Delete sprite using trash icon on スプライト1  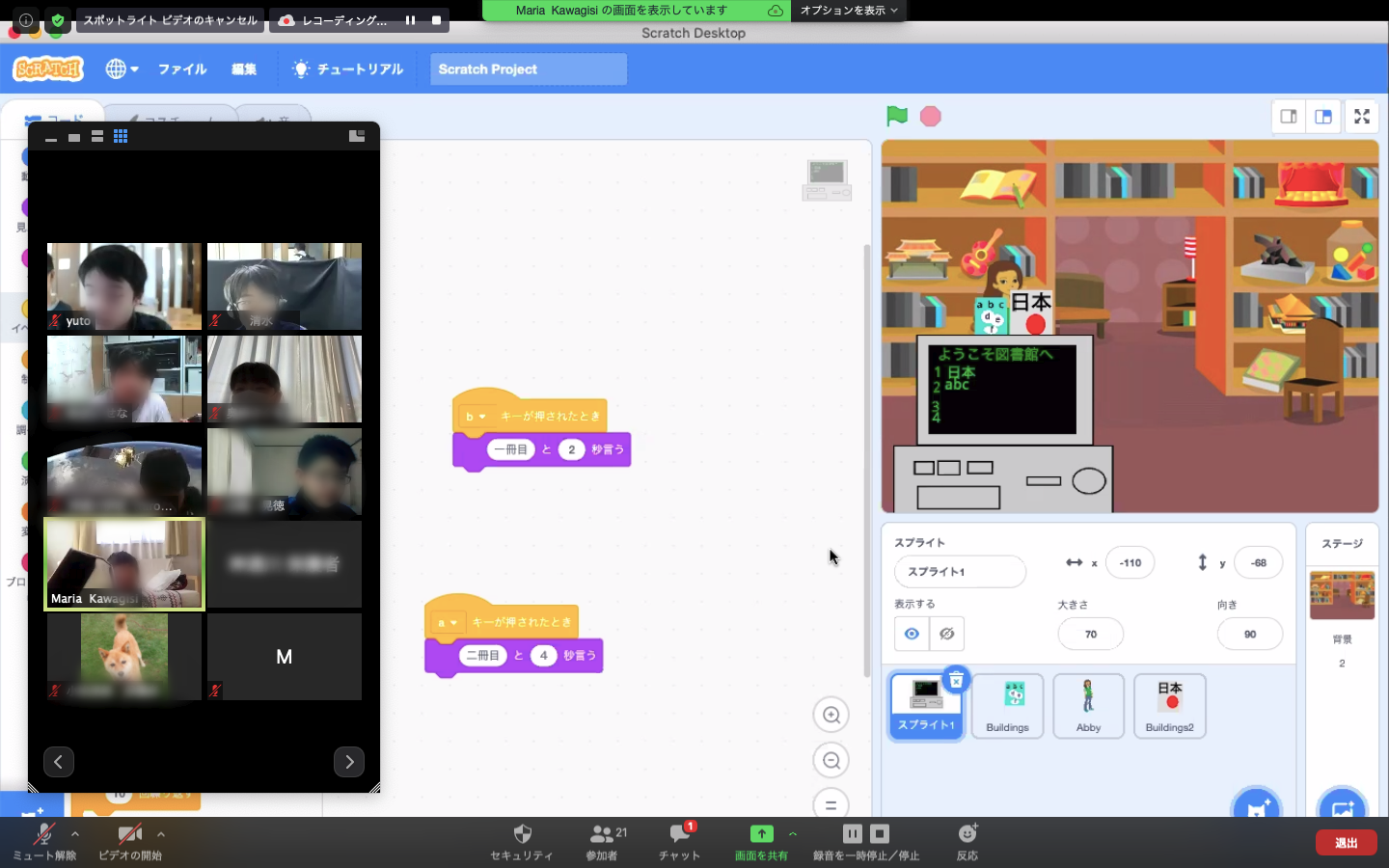(955, 681)
